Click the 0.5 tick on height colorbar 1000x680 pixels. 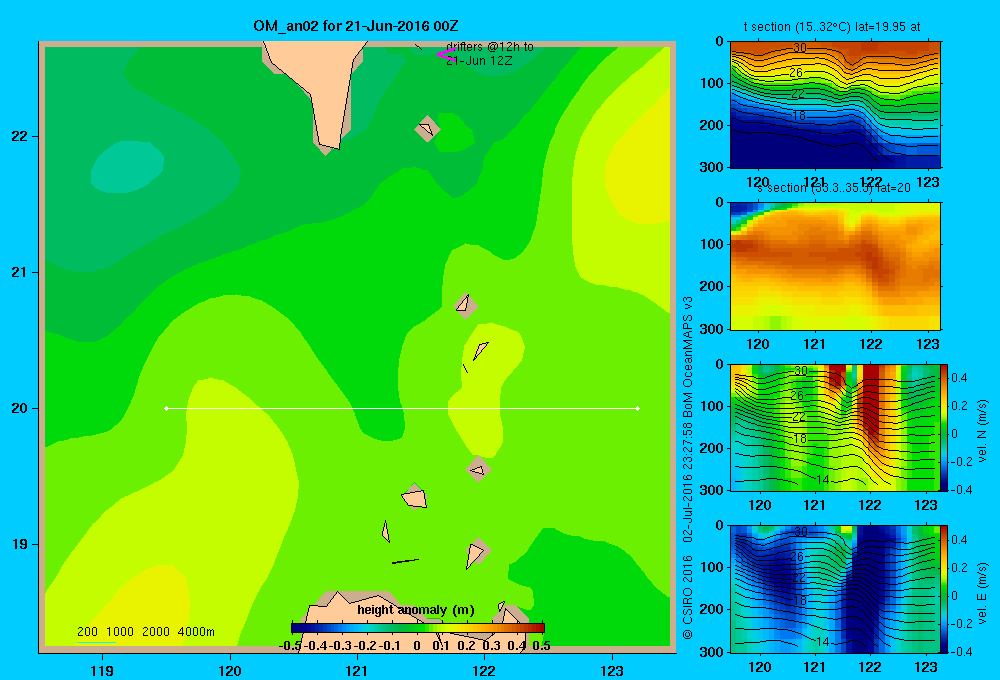pos(541,646)
